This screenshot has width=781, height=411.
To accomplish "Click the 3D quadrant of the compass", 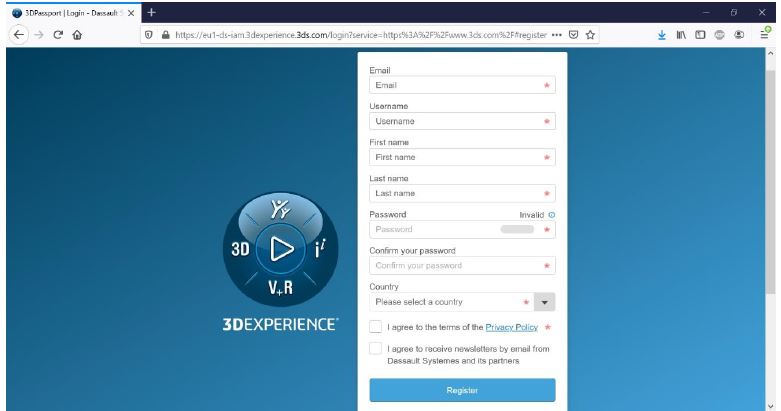I will [240, 248].
